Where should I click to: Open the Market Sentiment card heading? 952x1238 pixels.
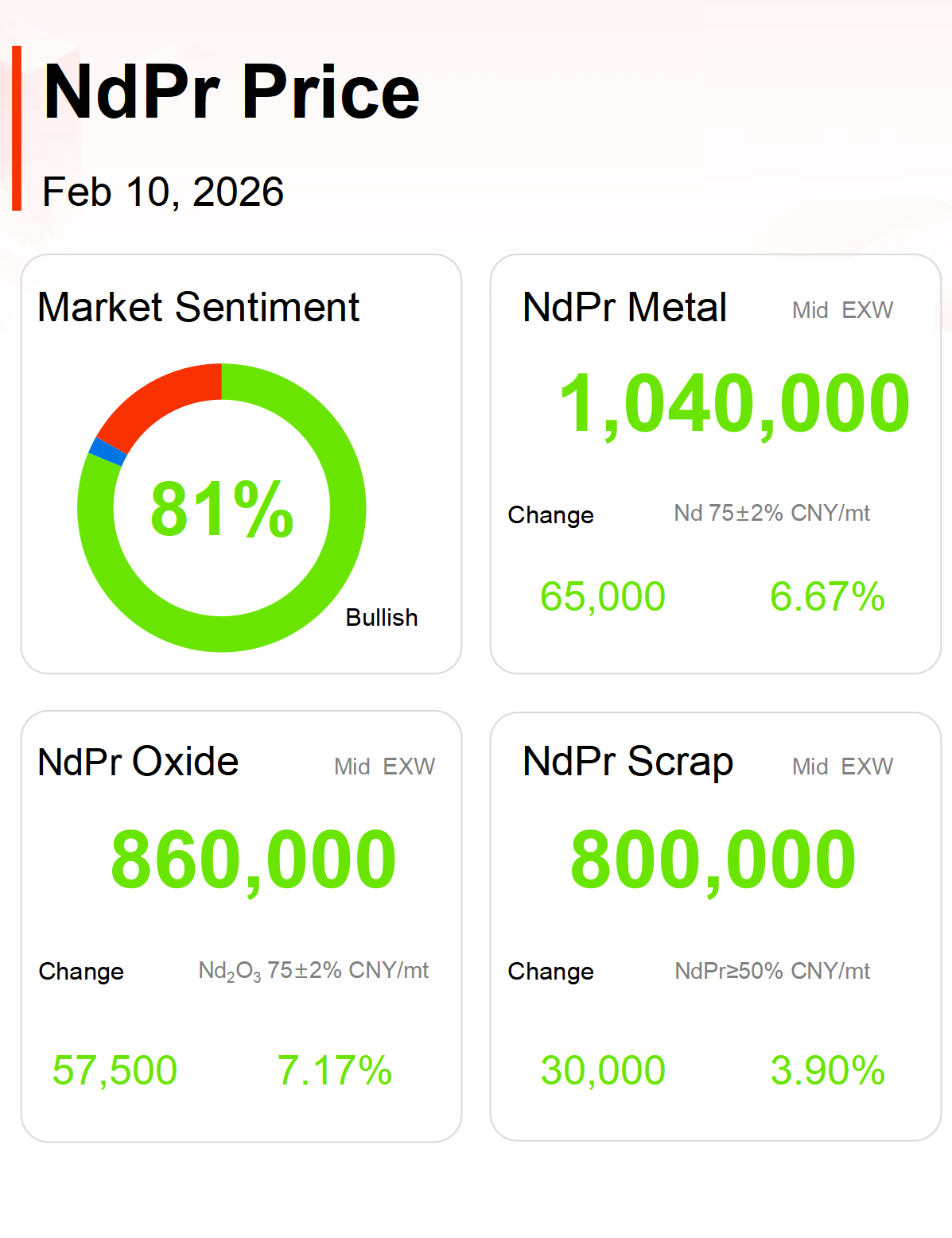pyautogui.click(x=199, y=308)
